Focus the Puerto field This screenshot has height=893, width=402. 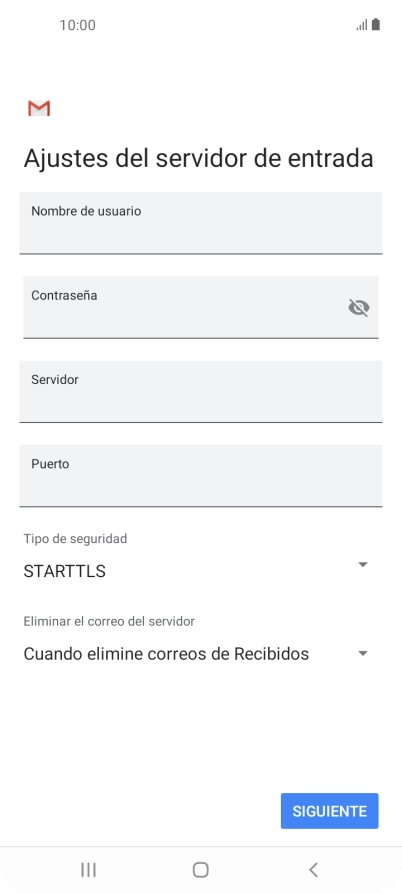tap(201, 476)
